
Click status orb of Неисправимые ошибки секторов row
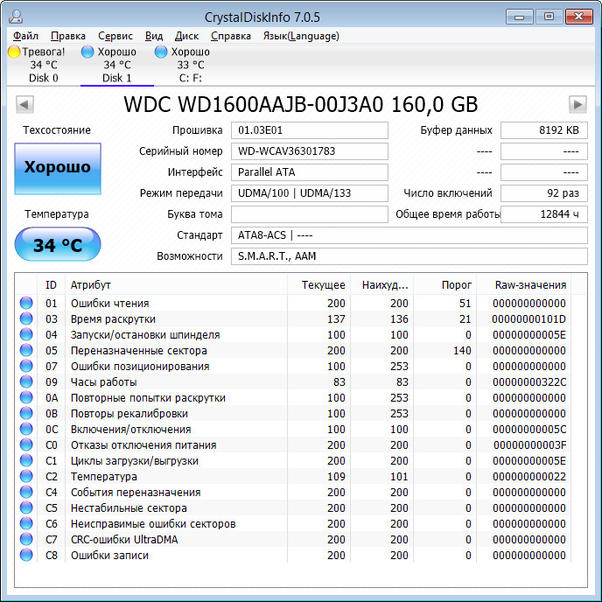[26, 523]
